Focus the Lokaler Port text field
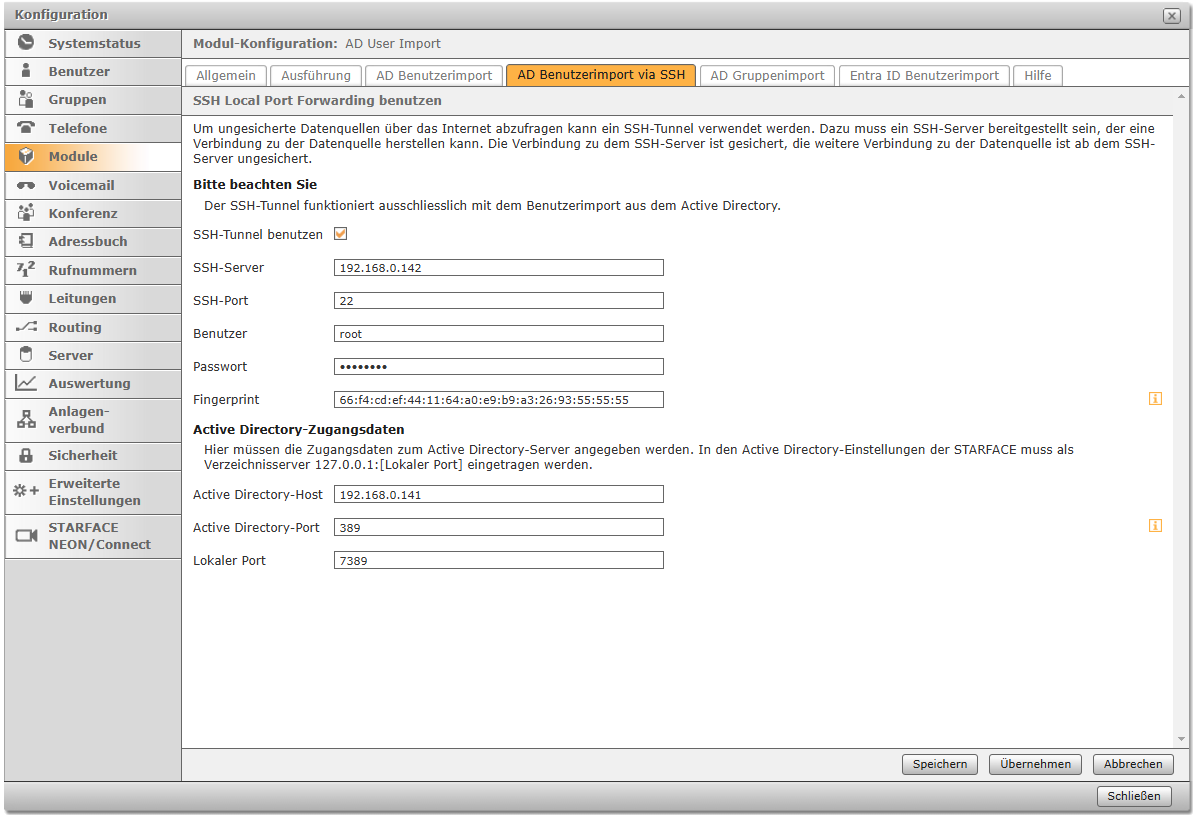This screenshot has width=1193, height=819. [498, 561]
